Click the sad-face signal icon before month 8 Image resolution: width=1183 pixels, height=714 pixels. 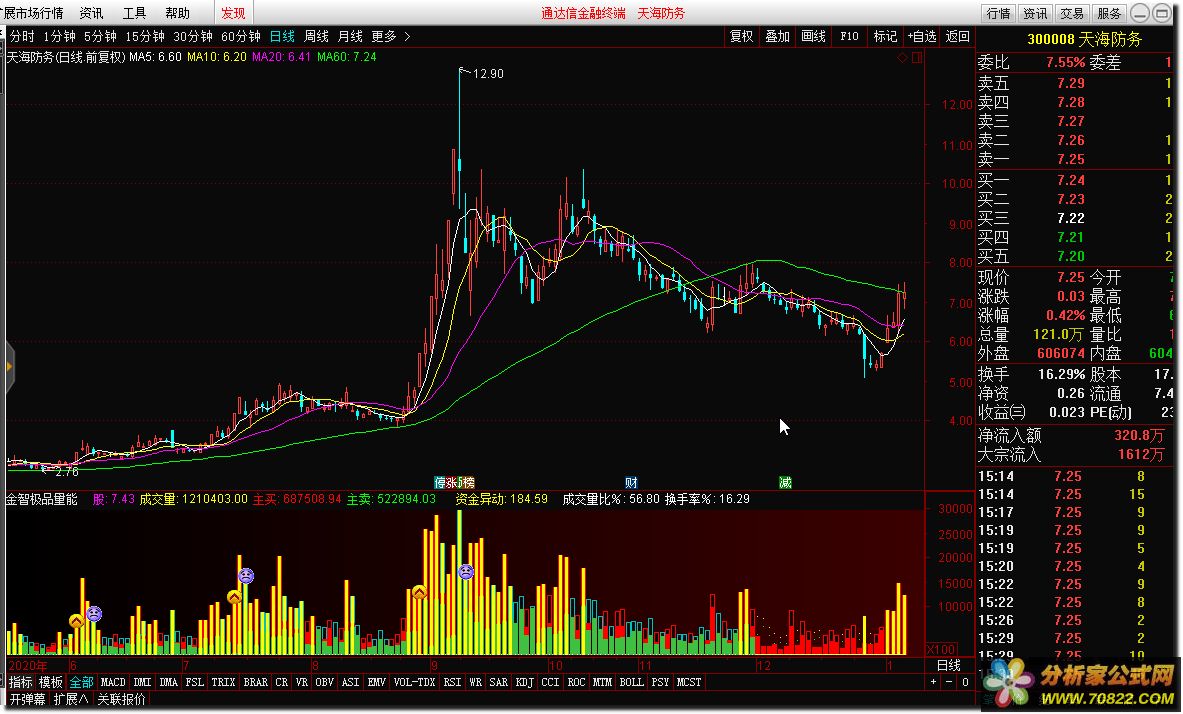point(246,576)
